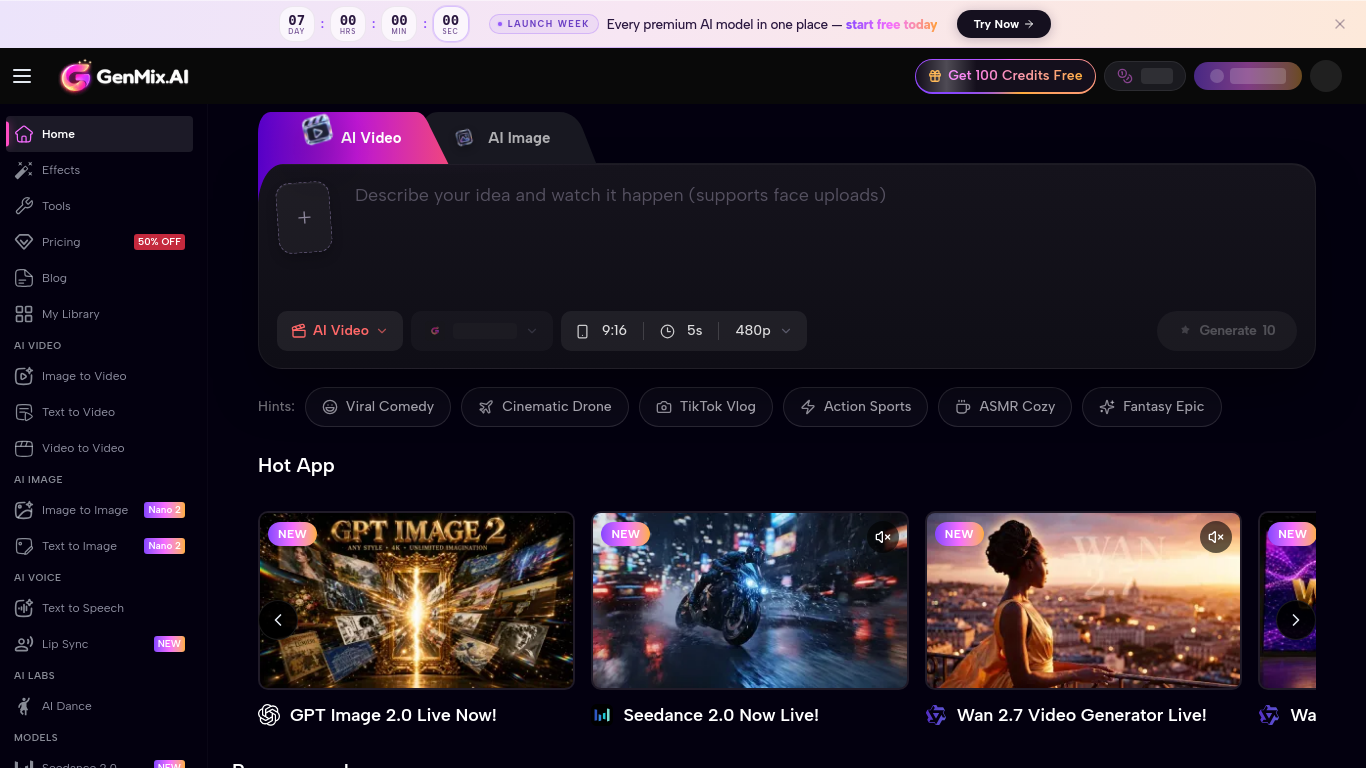Mute toggle on the Seedance 2.0 card

coord(882,537)
